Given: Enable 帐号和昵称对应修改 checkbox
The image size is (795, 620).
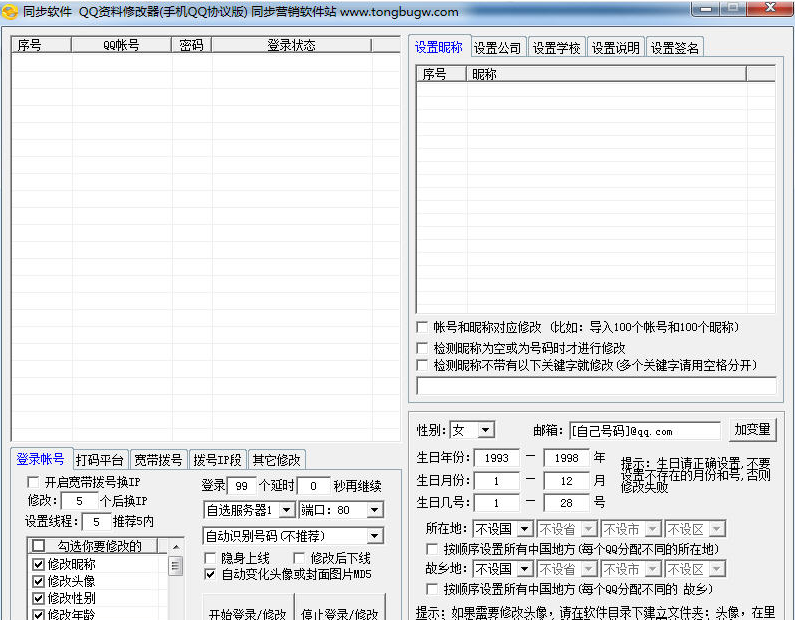Looking at the screenshot, I should coord(422,327).
